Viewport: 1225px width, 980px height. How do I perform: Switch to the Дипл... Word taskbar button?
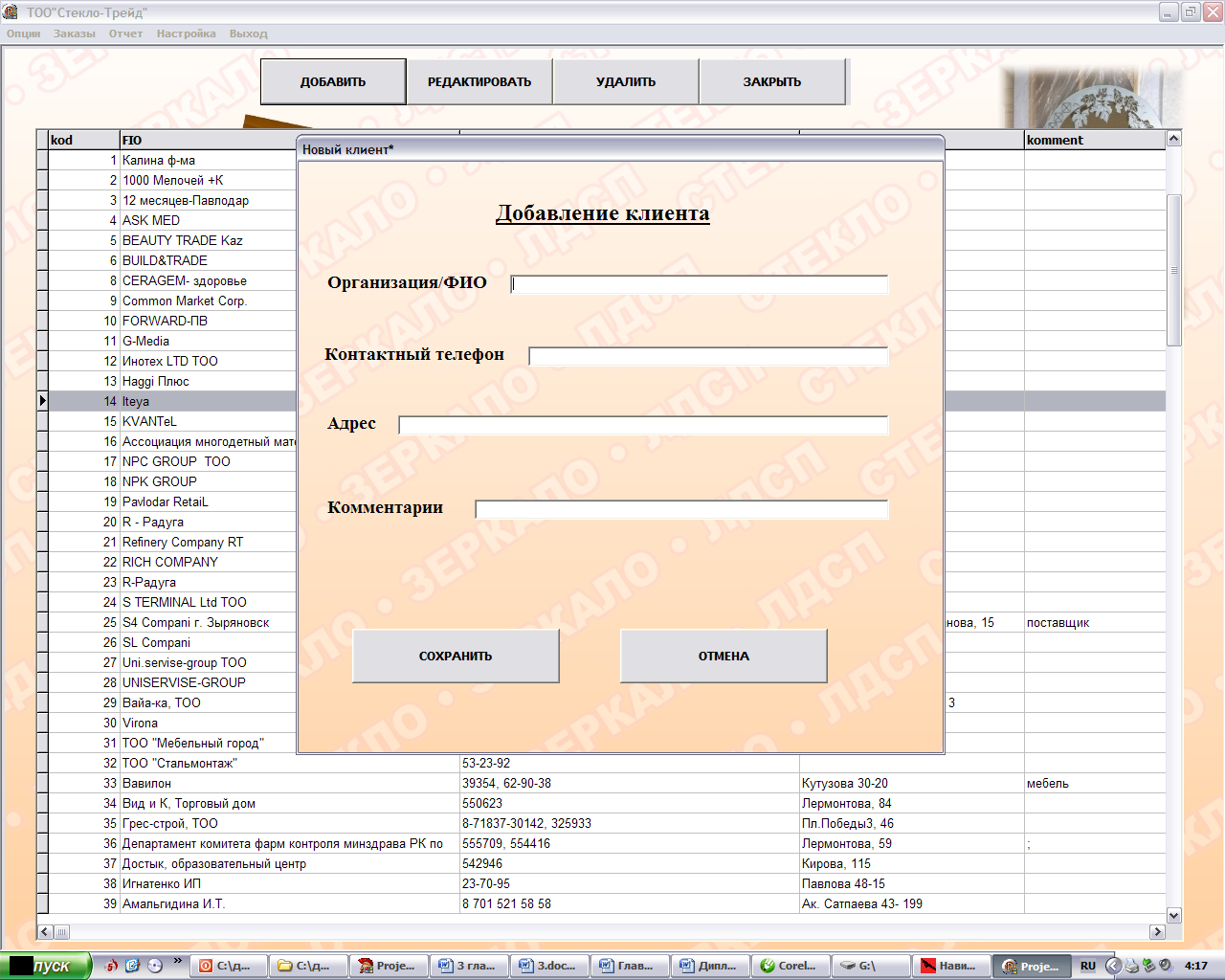coord(710,966)
